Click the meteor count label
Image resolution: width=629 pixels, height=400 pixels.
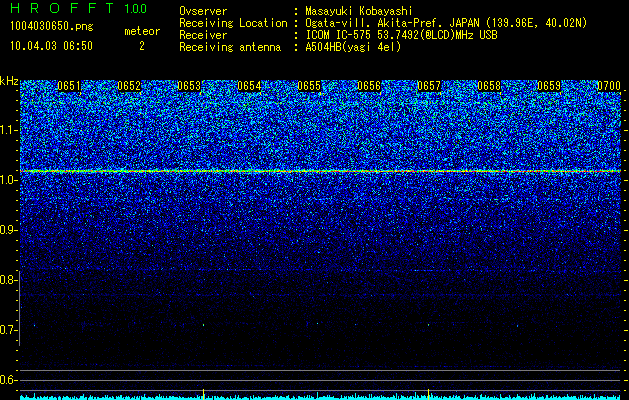[x=142, y=31]
